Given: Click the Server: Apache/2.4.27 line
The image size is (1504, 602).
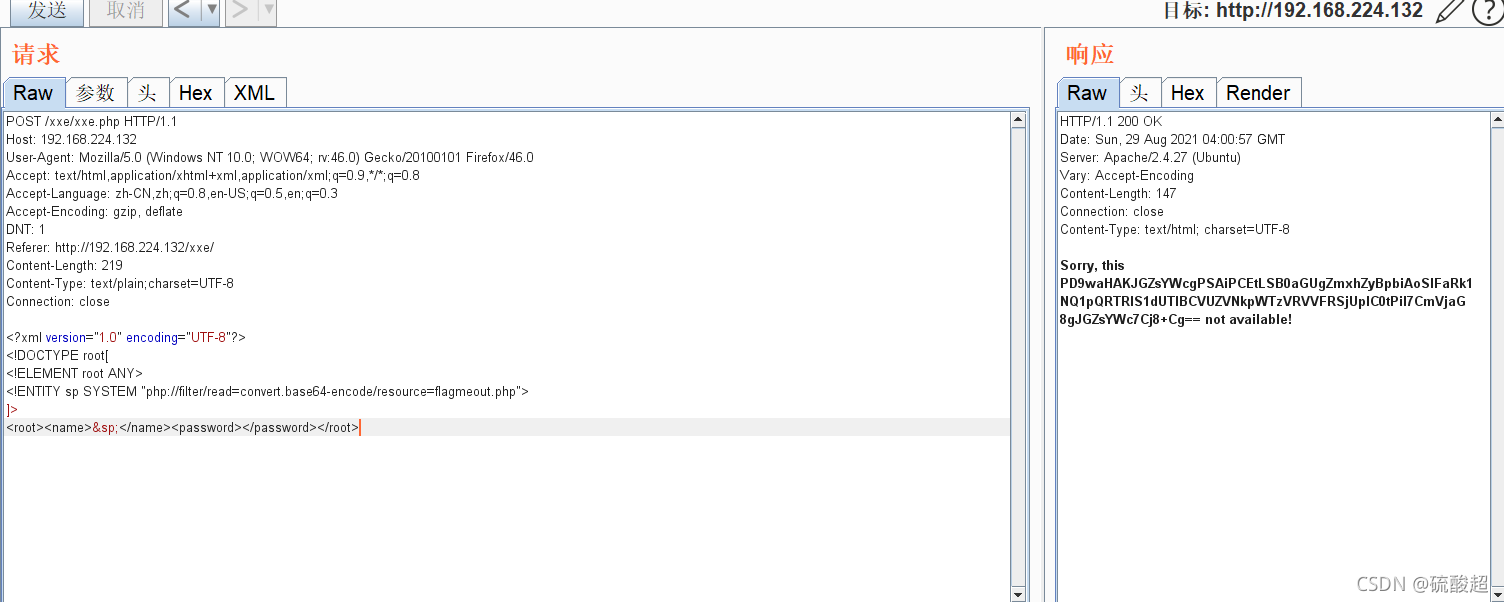Looking at the screenshot, I should 1150,157.
